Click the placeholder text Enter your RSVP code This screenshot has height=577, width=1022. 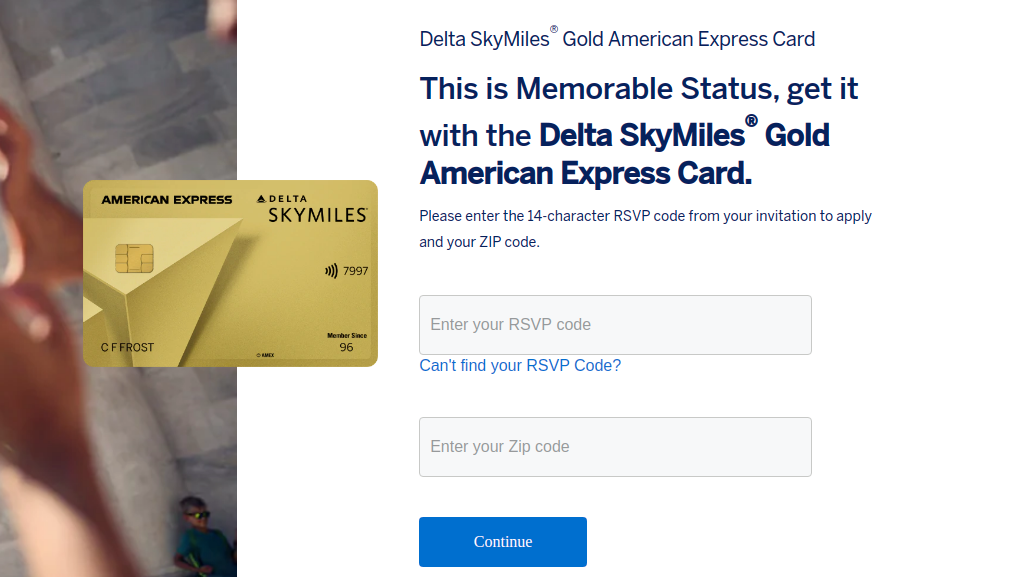tap(510, 324)
